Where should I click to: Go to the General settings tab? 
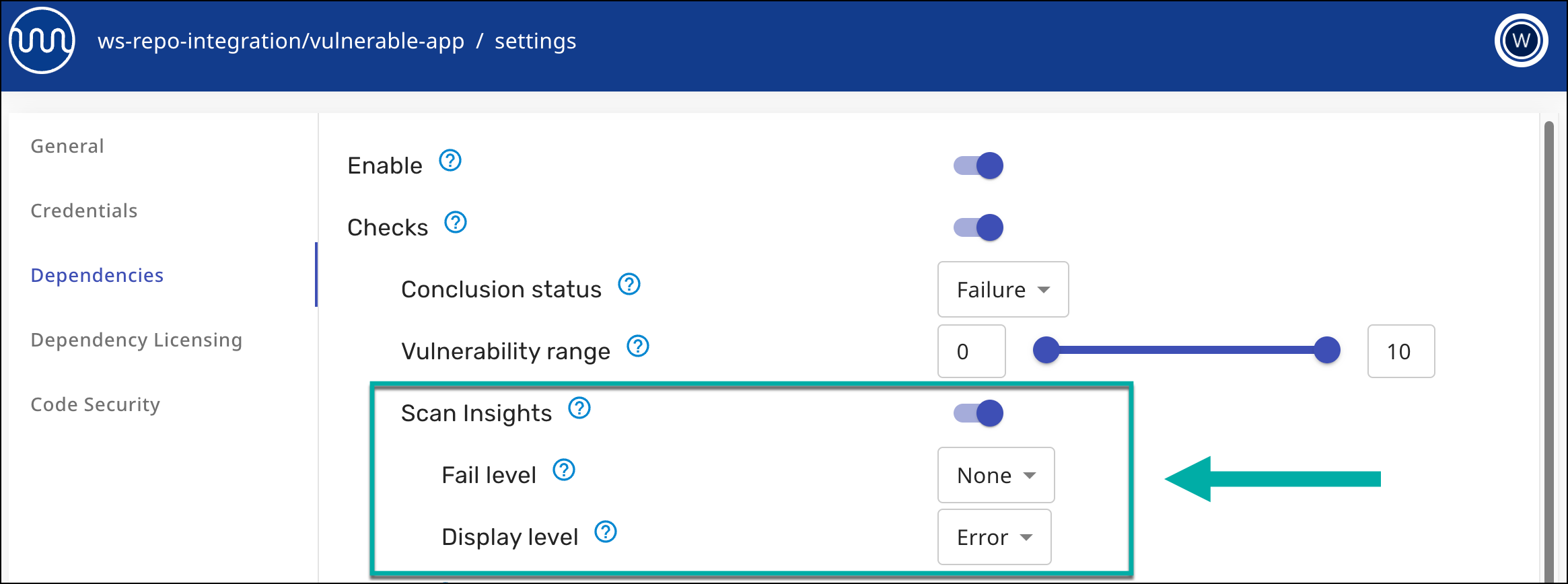click(x=67, y=146)
